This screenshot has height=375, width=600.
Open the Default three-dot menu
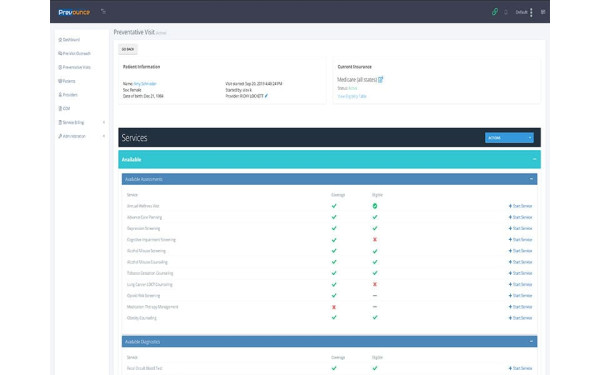531,12
